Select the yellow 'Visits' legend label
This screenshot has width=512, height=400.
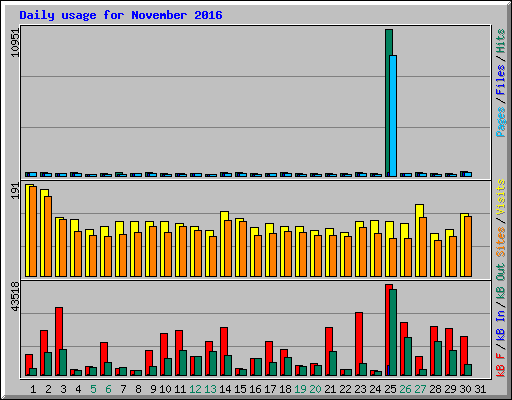tap(500, 197)
